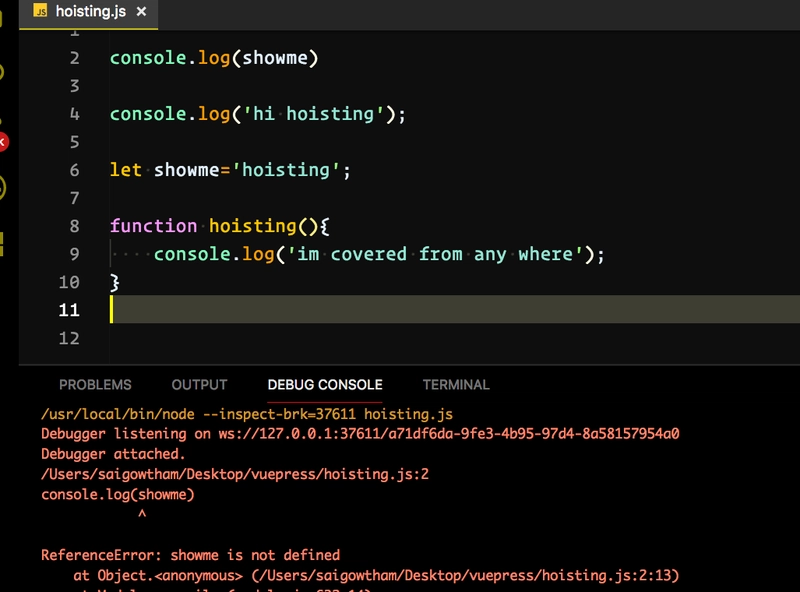The image size is (800, 592).
Task: Switch to the TERMINAL tab
Action: pyautogui.click(x=456, y=385)
